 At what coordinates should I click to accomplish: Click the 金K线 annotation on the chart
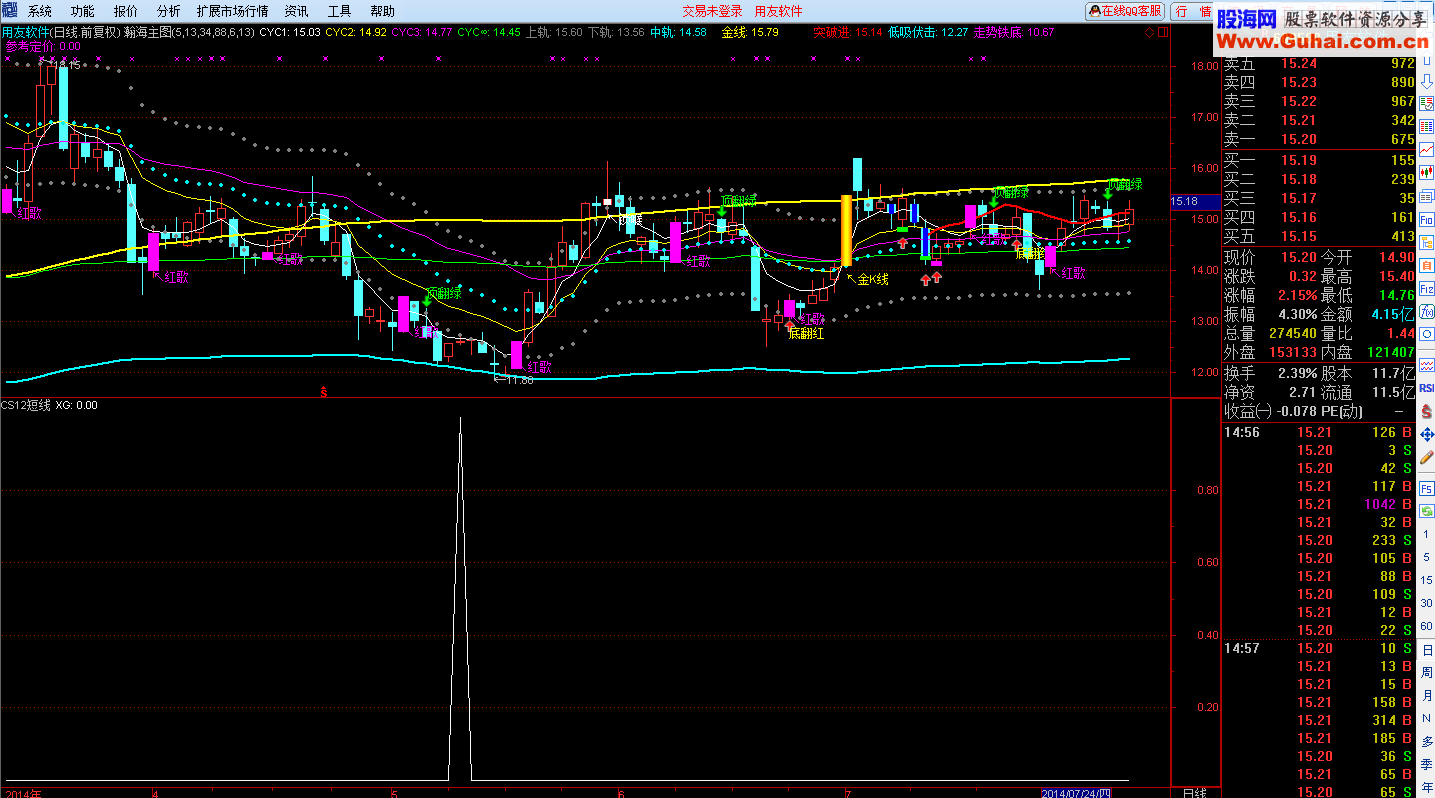coord(872,279)
